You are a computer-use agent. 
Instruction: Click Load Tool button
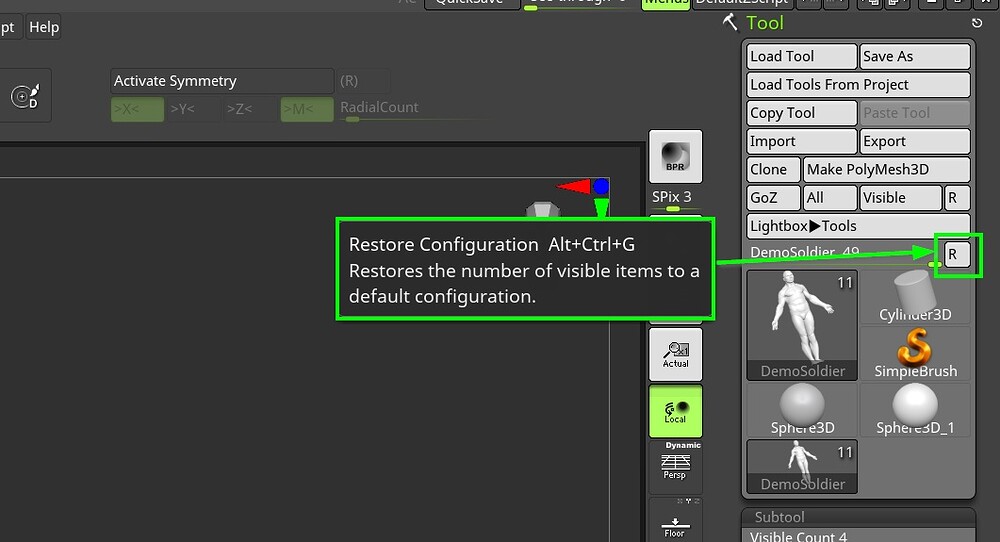click(802, 56)
